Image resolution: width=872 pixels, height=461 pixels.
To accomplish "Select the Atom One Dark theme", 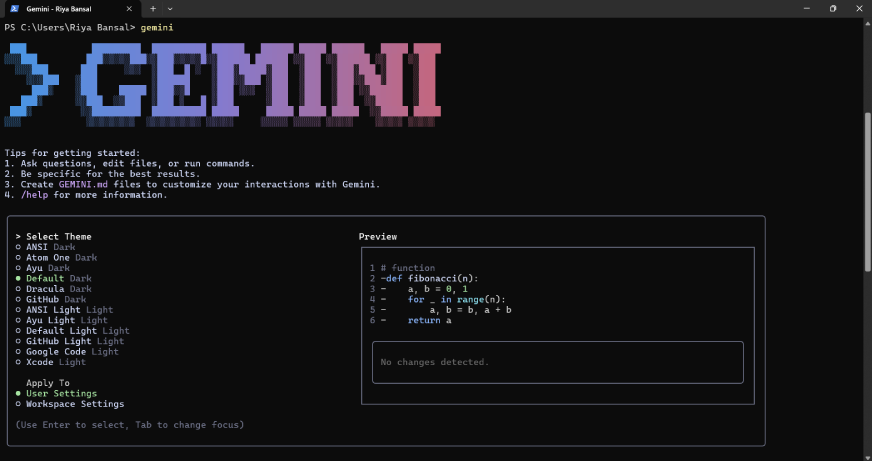I will pyautogui.click(x=56, y=257).
